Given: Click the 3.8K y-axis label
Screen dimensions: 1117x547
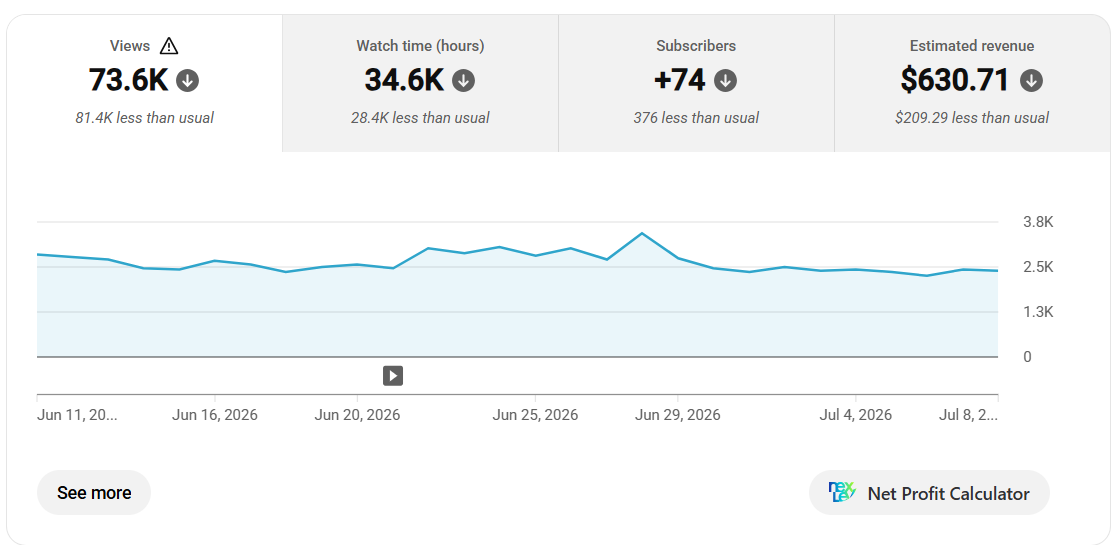Looking at the screenshot, I should point(1038,222).
